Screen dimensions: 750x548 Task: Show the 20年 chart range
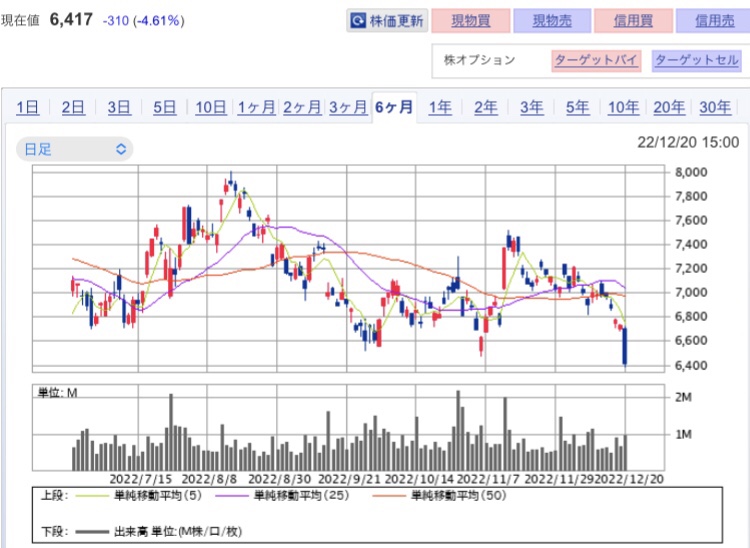669,107
